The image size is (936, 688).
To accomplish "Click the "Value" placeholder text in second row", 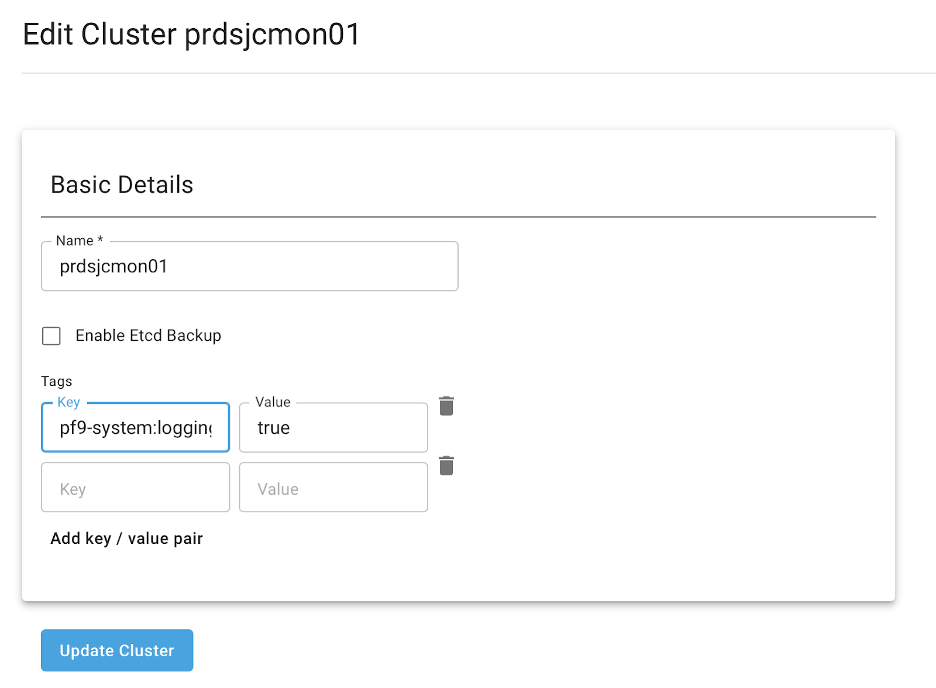I will (x=278, y=489).
